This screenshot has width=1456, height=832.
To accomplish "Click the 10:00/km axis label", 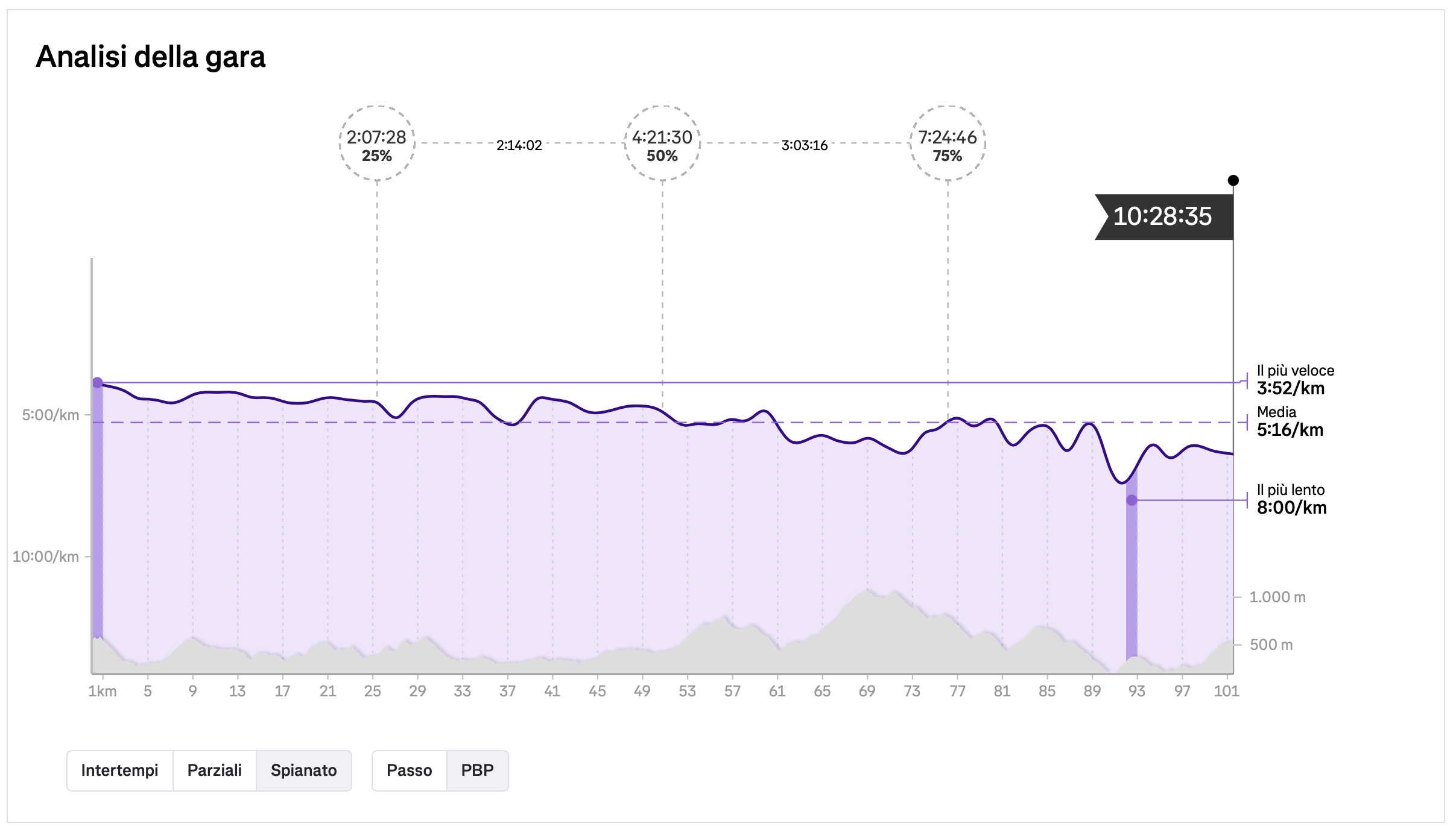I will [46, 556].
